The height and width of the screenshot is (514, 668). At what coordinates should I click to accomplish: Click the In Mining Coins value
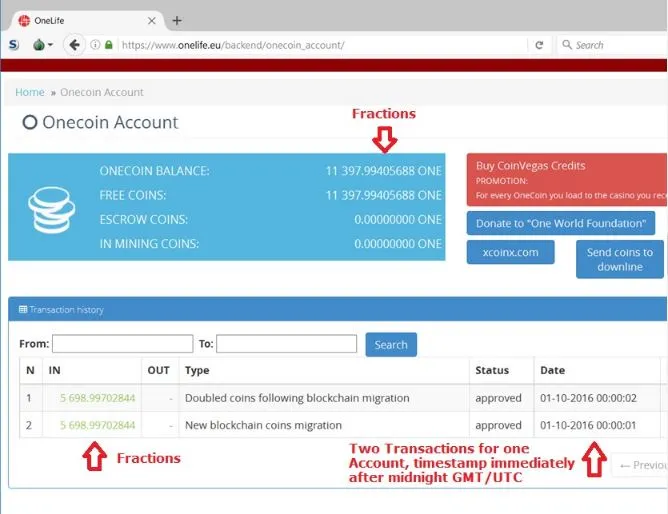(x=398, y=244)
